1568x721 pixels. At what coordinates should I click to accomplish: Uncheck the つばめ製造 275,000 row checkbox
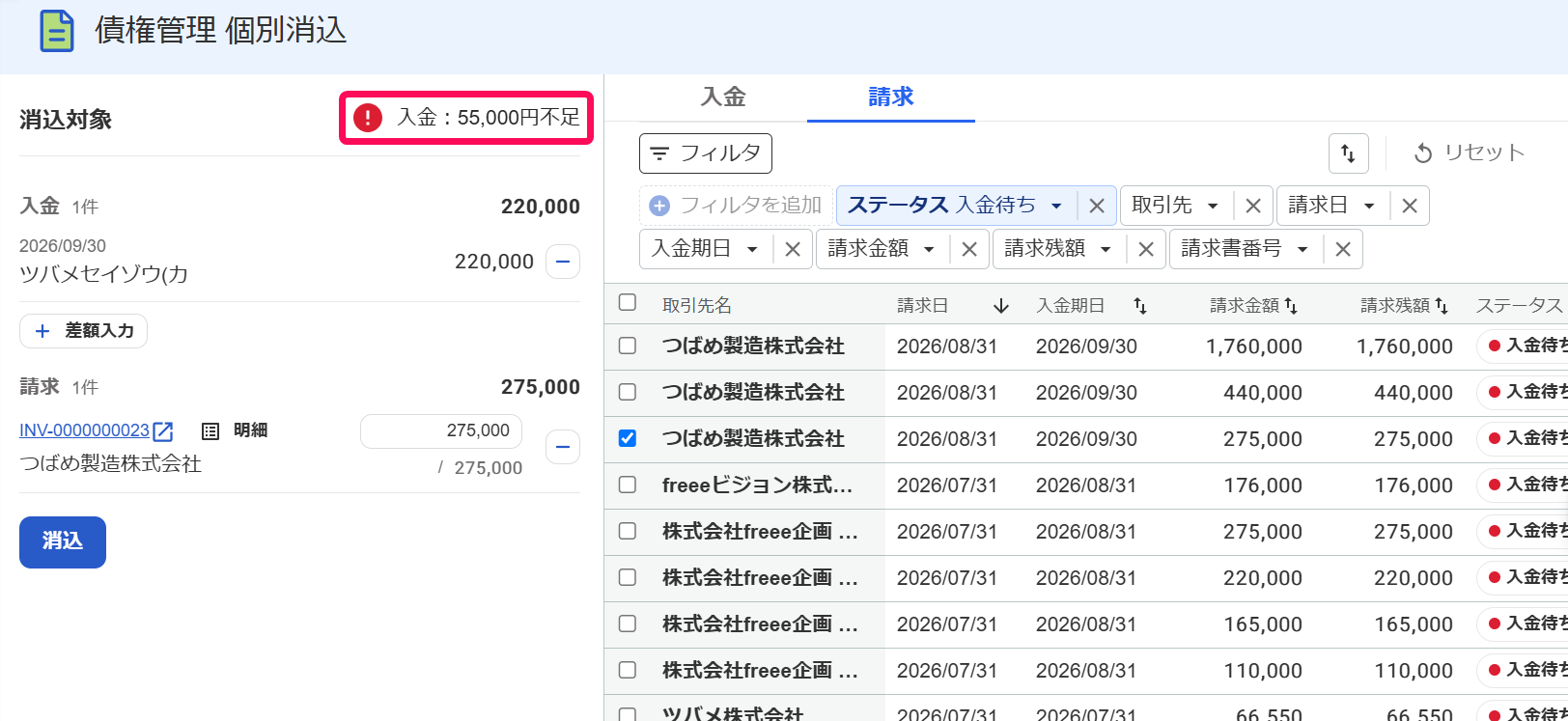coord(628,438)
